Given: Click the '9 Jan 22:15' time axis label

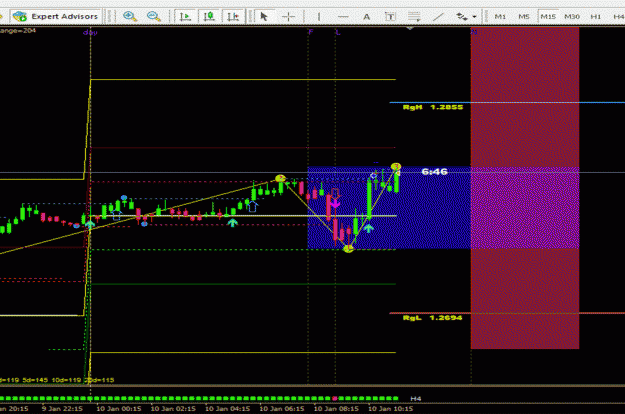Looking at the screenshot, I should tap(62, 409).
